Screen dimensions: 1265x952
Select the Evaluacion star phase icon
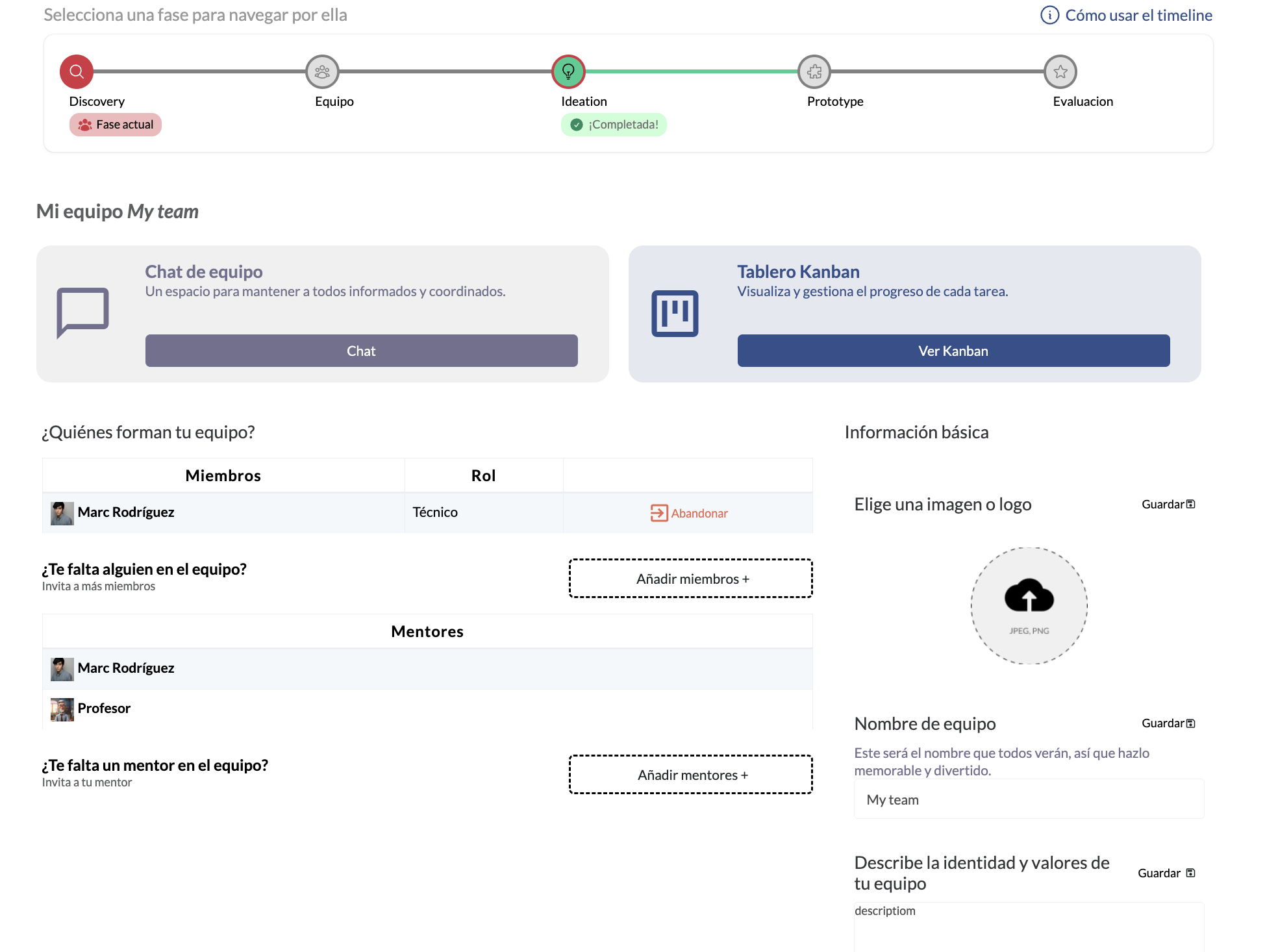[1060, 71]
